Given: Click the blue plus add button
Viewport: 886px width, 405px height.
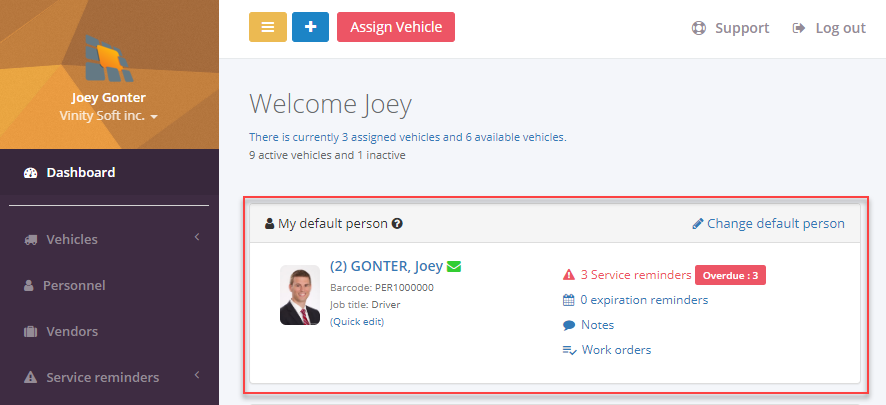Looking at the screenshot, I should [310, 27].
